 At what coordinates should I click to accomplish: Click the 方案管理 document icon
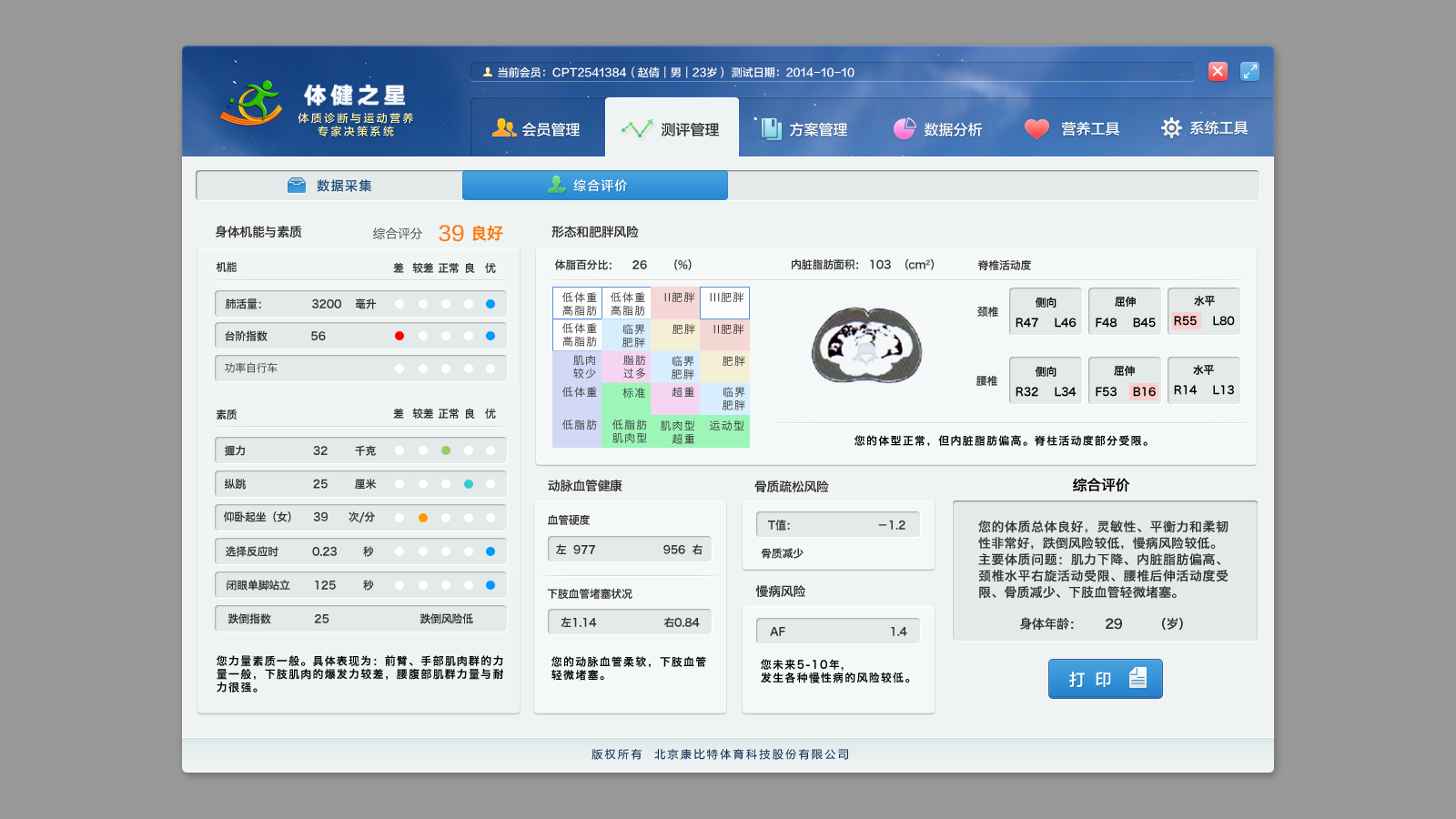(x=771, y=128)
